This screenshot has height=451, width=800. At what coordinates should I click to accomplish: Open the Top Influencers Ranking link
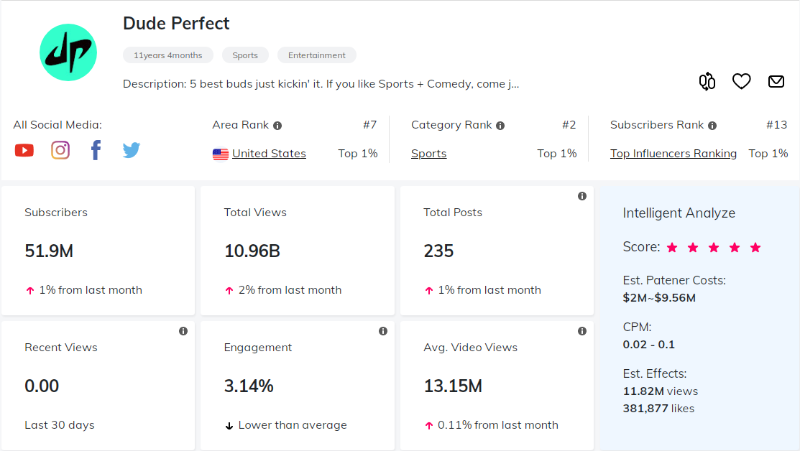pos(673,154)
